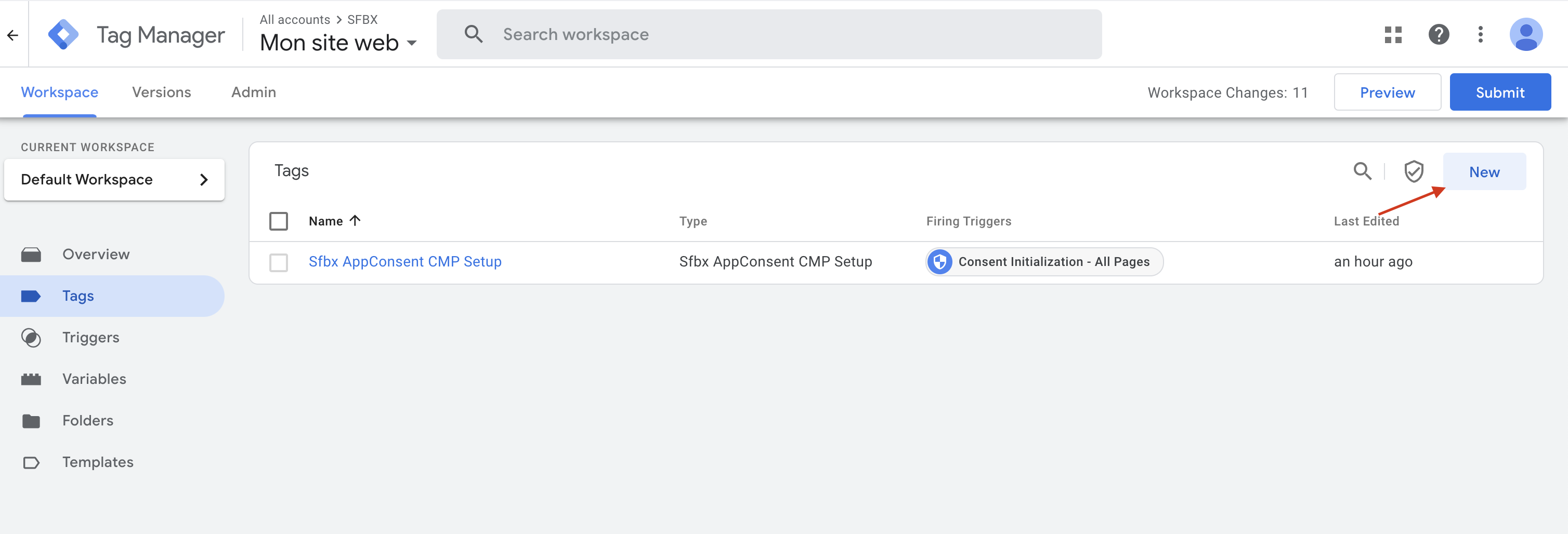Open the three-dot overflow menu

click(x=1480, y=35)
